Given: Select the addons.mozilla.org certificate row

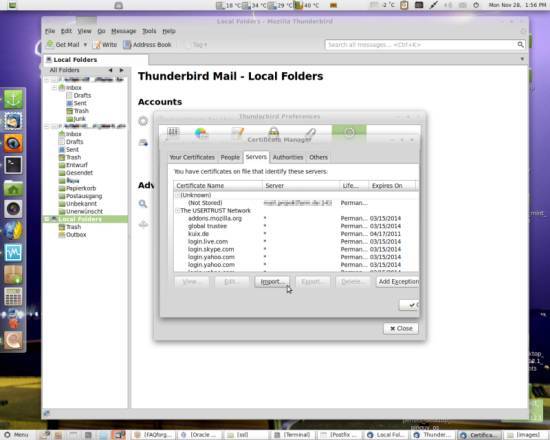Looking at the screenshot, I should [296, 218].
